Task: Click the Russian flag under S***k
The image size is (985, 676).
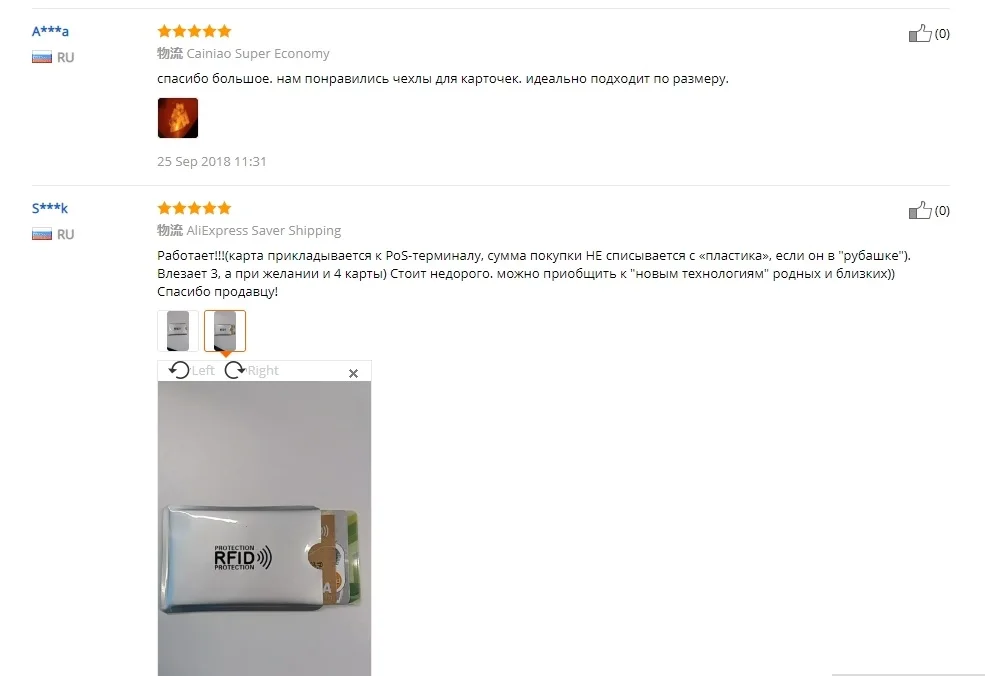Action: coord(41,235)
